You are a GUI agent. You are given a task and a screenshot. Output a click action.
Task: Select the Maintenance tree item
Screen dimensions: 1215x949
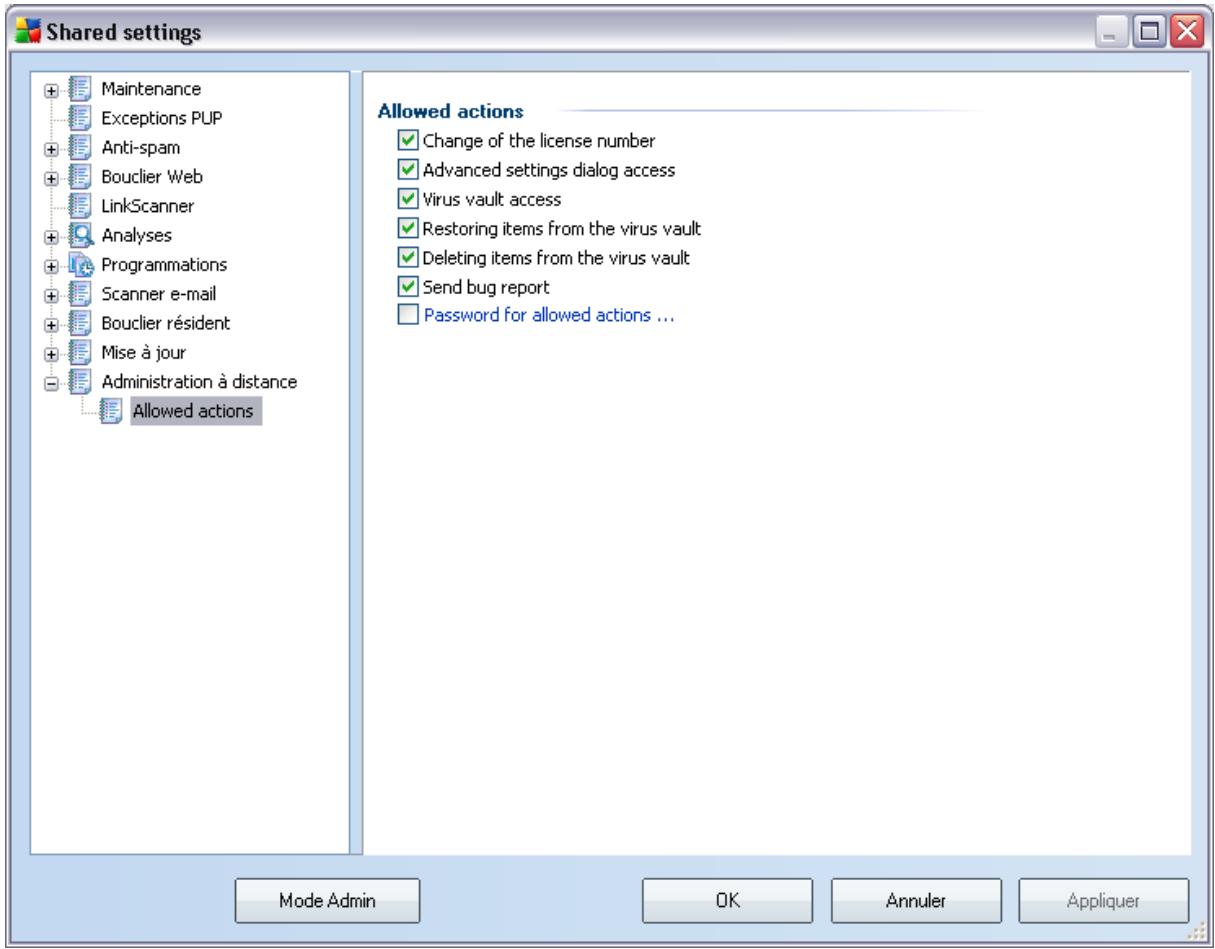click(151, 89)
